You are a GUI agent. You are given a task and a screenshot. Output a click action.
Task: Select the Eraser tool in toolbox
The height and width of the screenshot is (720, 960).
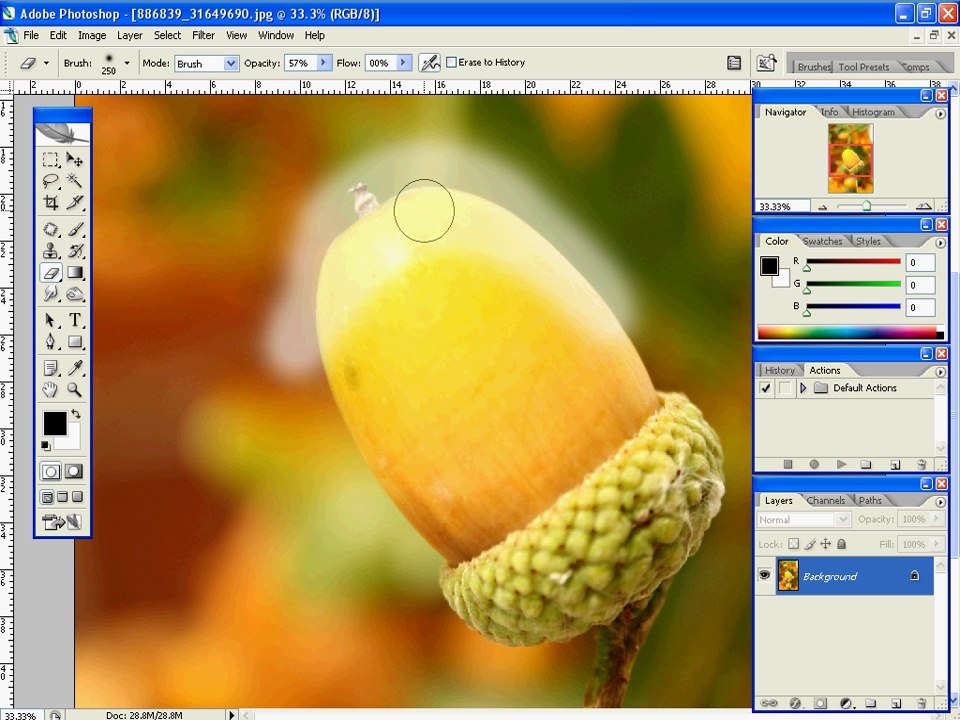pos(51,272)
